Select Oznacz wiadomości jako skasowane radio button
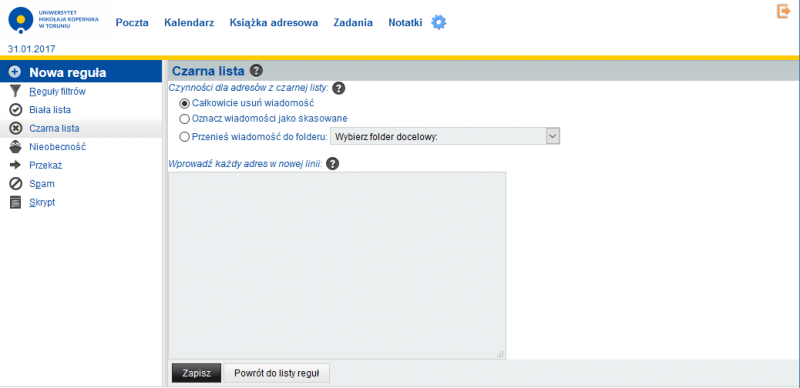Image resolution: width=800 pixels, height=388 pixels. (x=185, y=119)
